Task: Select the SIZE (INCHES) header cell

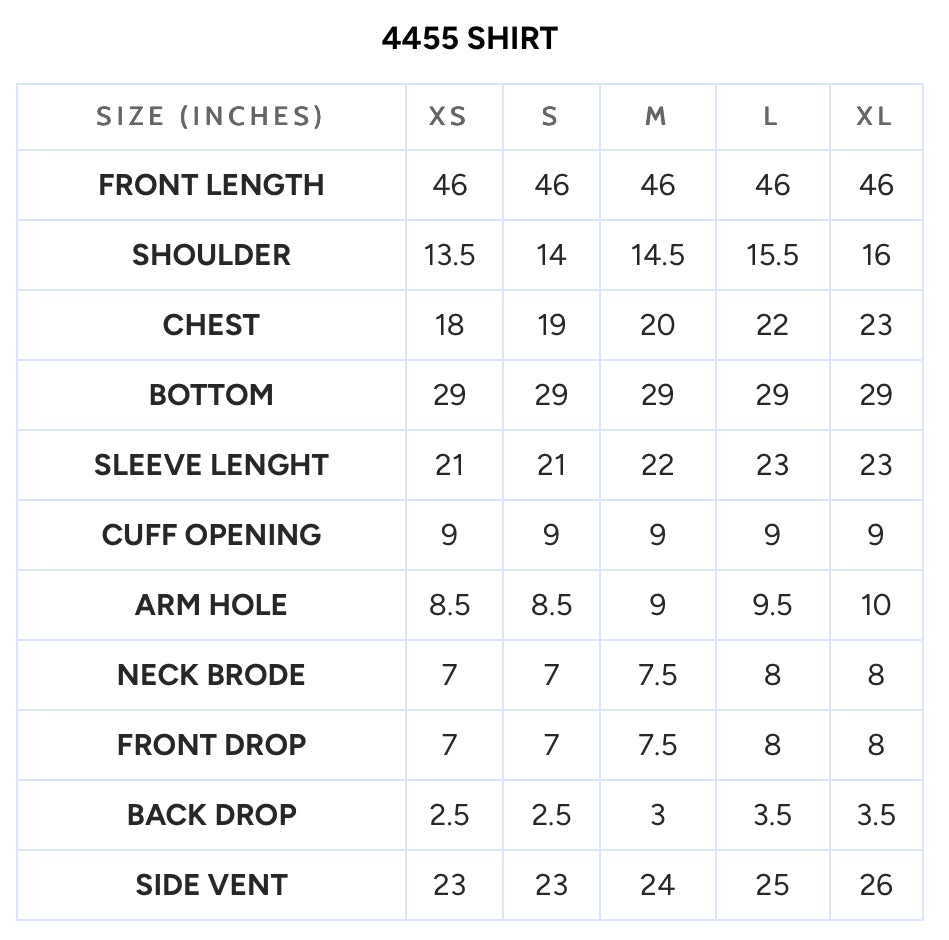Action: point(210,116)
